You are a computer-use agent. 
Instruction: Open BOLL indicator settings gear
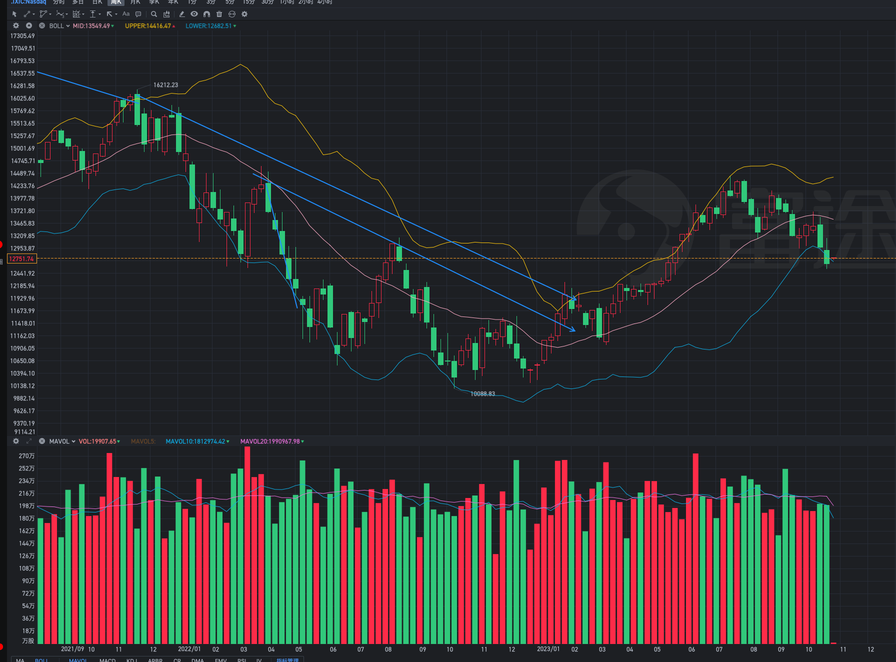[x=15, y=26]
